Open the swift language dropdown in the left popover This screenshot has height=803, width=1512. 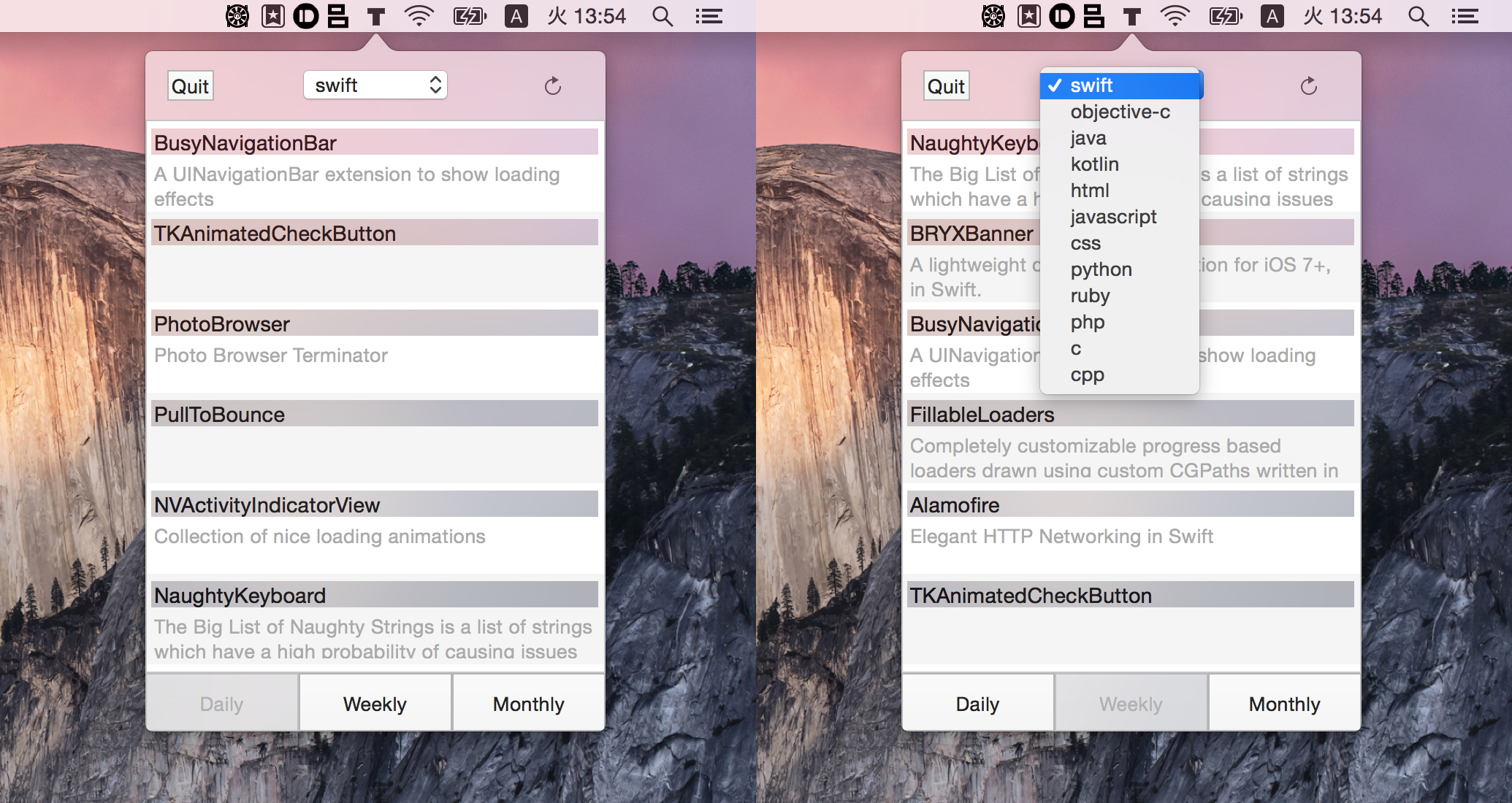[x=375, y=85]
